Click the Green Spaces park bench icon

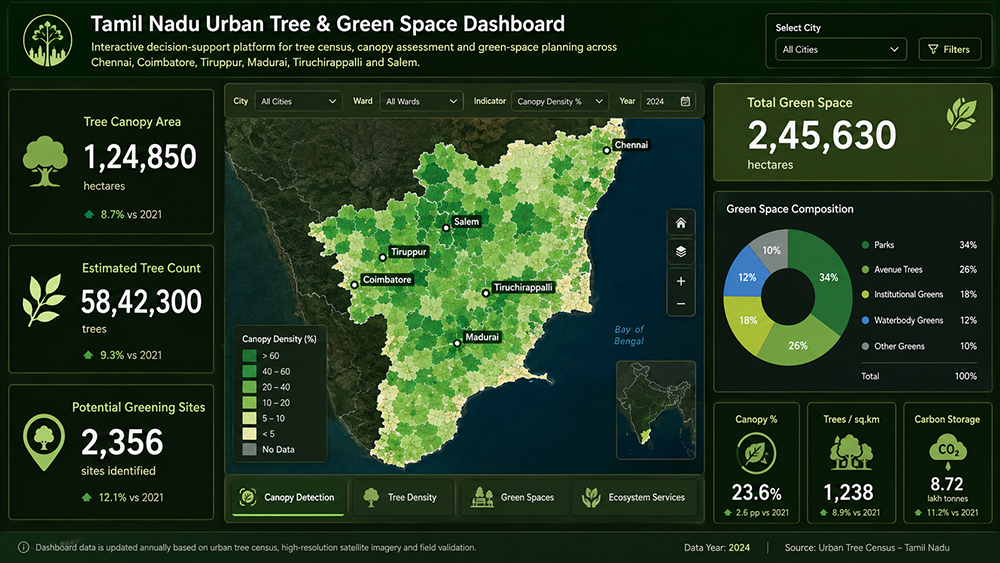[x=482, y=497]
